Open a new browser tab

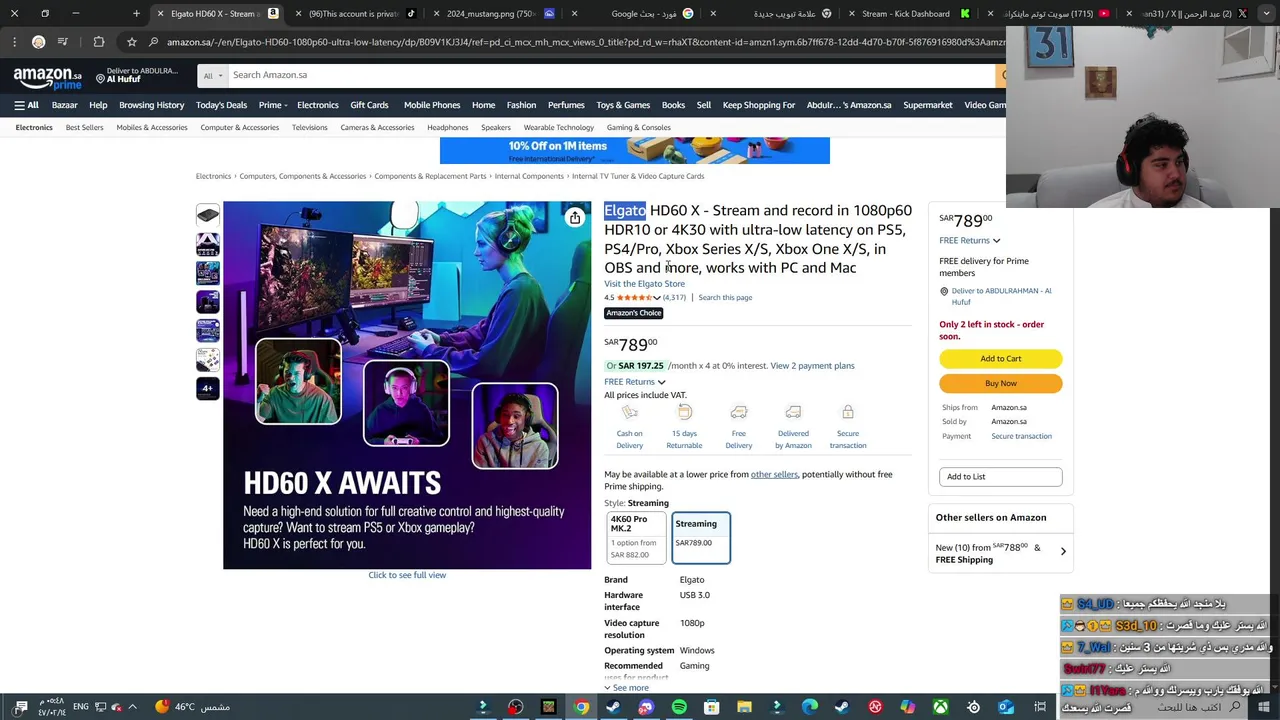tap(136, 14)
